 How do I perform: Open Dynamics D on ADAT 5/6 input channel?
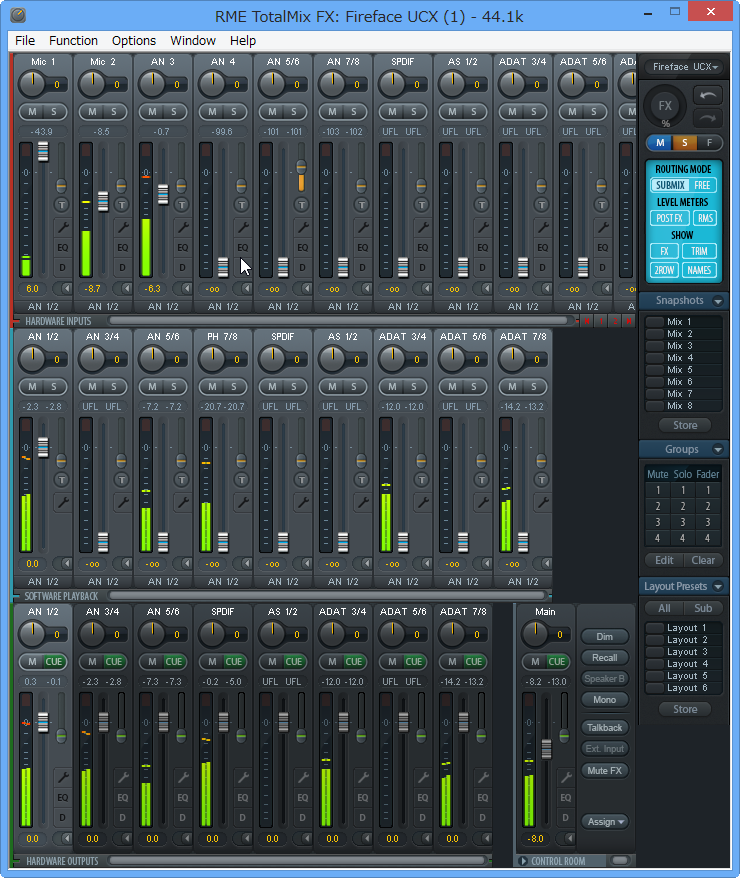602,268
